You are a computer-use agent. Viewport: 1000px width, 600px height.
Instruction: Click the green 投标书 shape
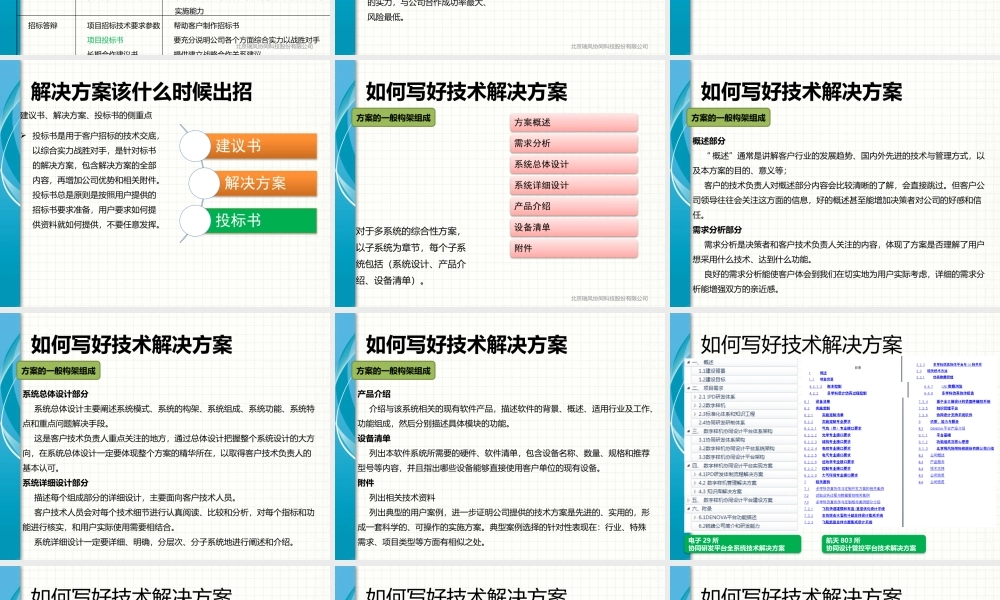click(260, 221)
